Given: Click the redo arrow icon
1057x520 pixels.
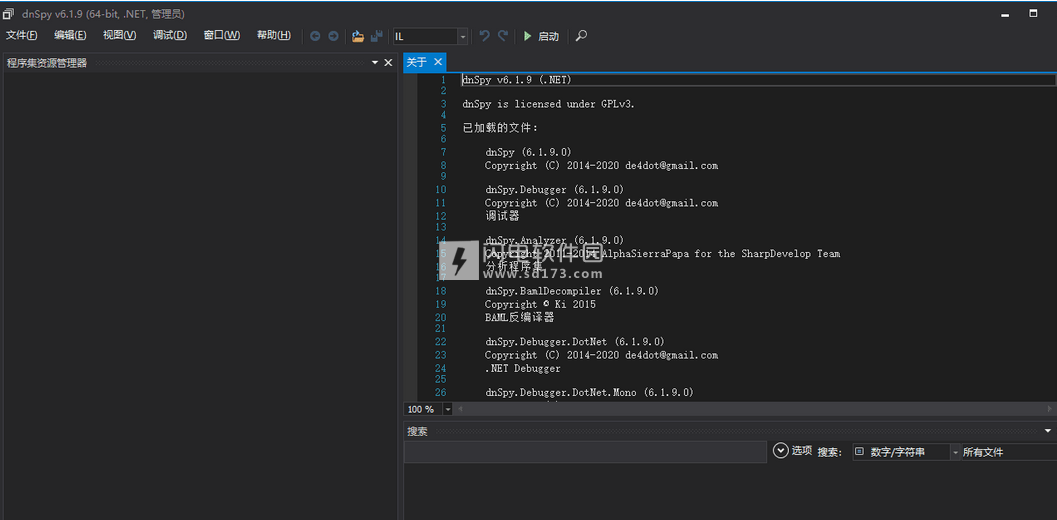Looking at the screenshot, I should point(503,36).
